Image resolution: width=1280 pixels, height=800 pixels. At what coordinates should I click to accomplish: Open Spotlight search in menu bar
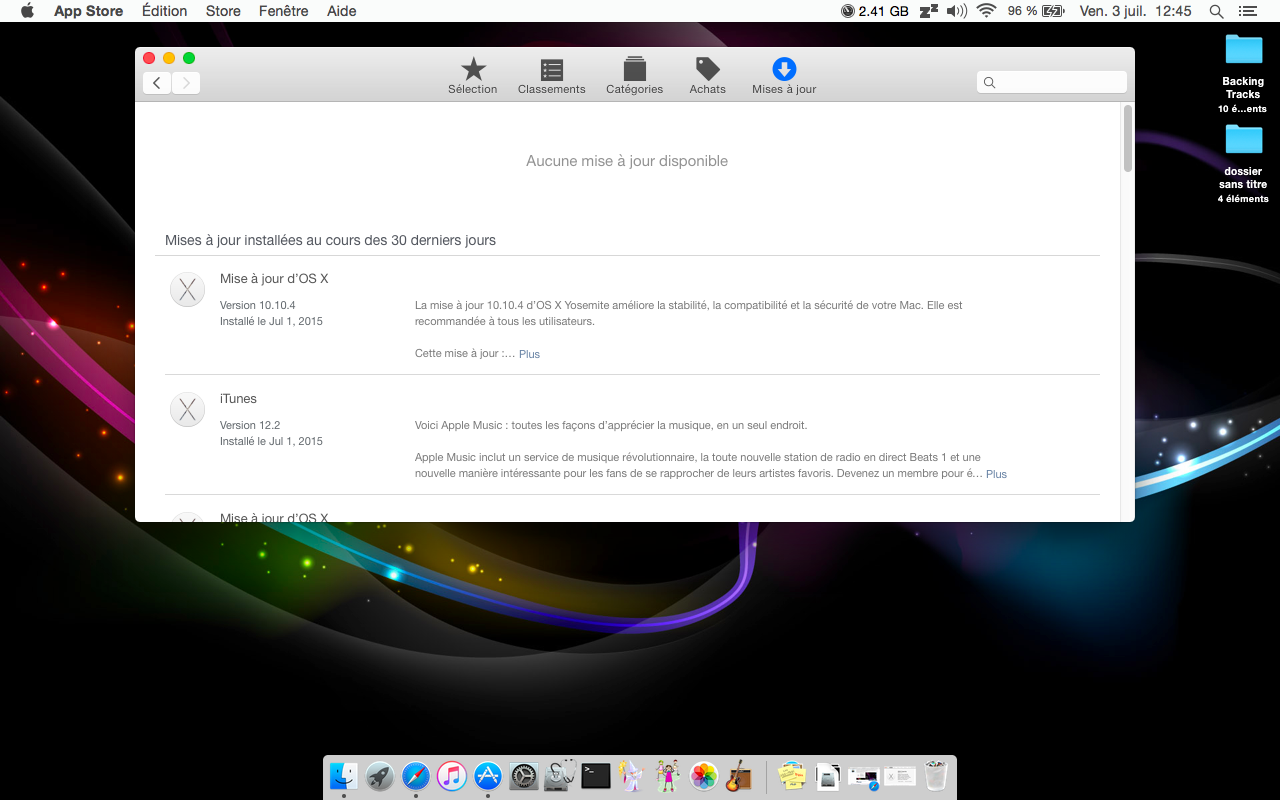(1216, 11)
